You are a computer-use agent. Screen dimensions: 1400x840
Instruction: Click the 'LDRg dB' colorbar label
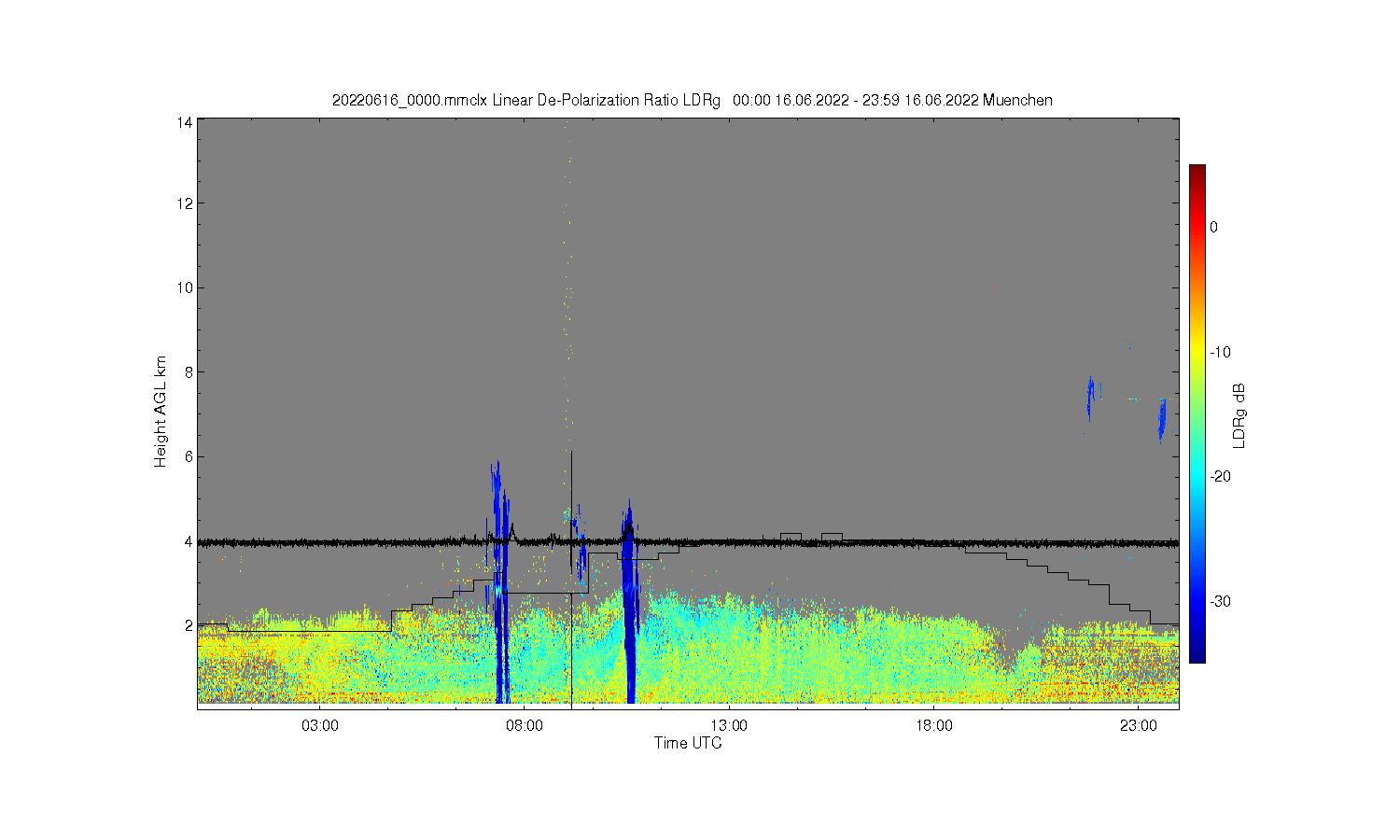point(1239,416)
